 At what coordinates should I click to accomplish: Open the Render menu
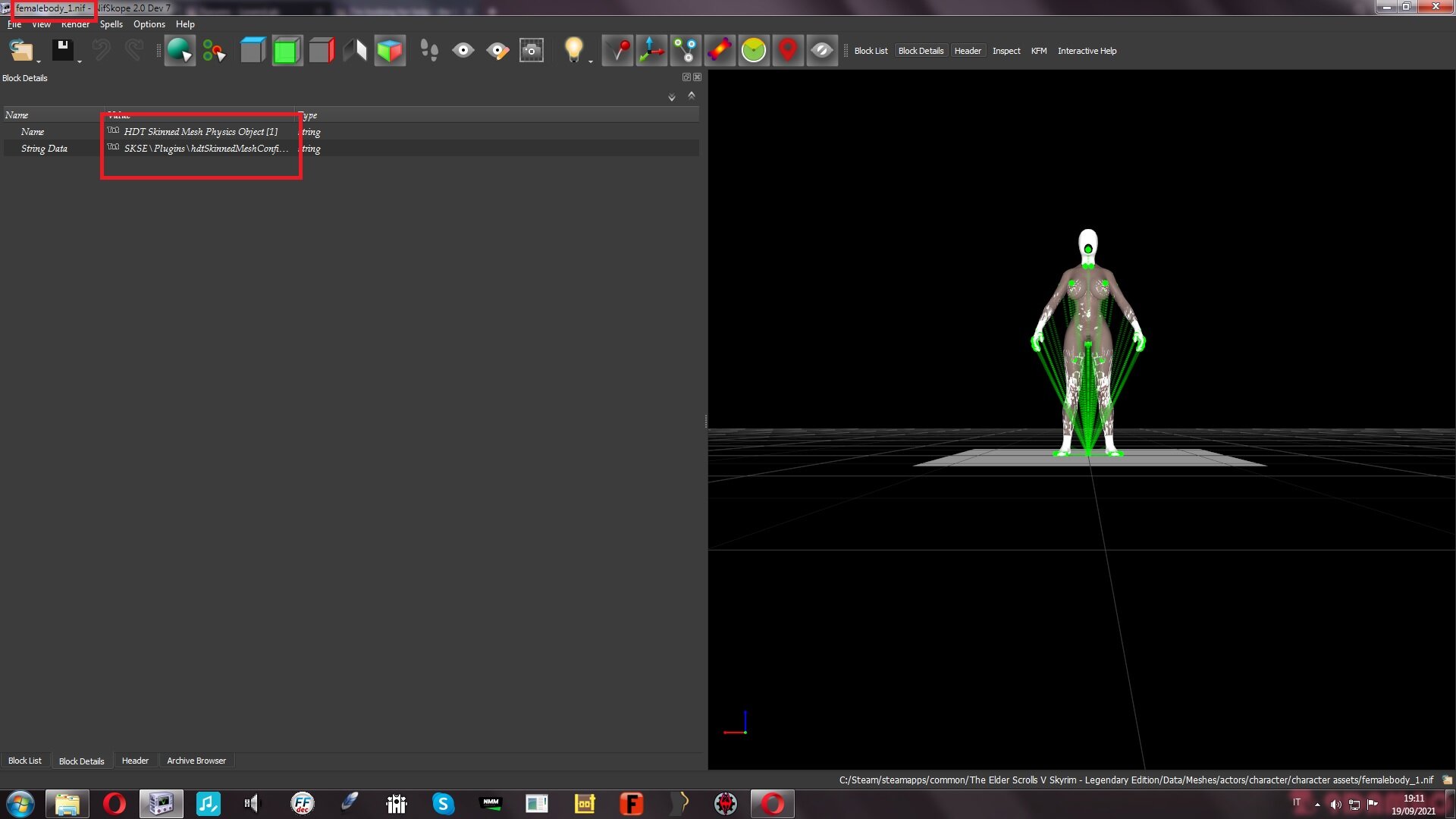pyautogui.click(x=75, y=24)
